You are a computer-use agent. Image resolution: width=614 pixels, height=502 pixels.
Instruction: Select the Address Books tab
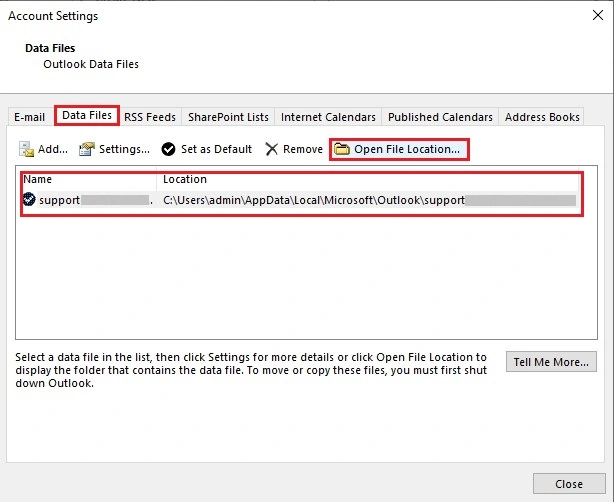pyautogui.click(x=542, y=117)
